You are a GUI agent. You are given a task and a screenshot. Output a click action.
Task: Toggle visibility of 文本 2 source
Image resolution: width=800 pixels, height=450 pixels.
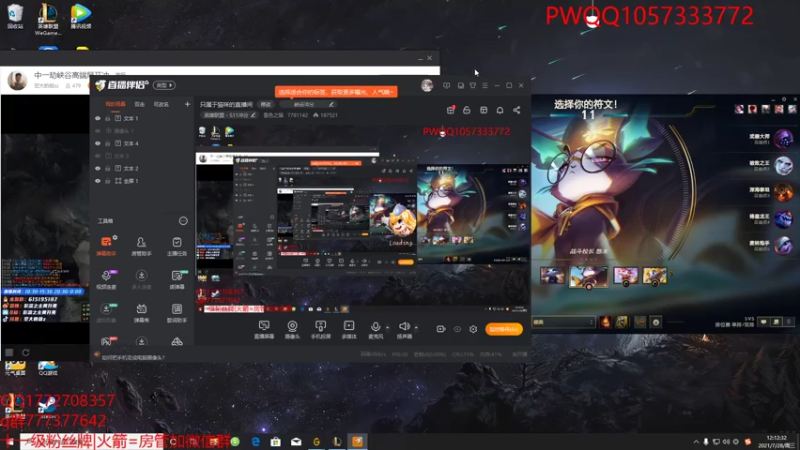click(98, 168)
